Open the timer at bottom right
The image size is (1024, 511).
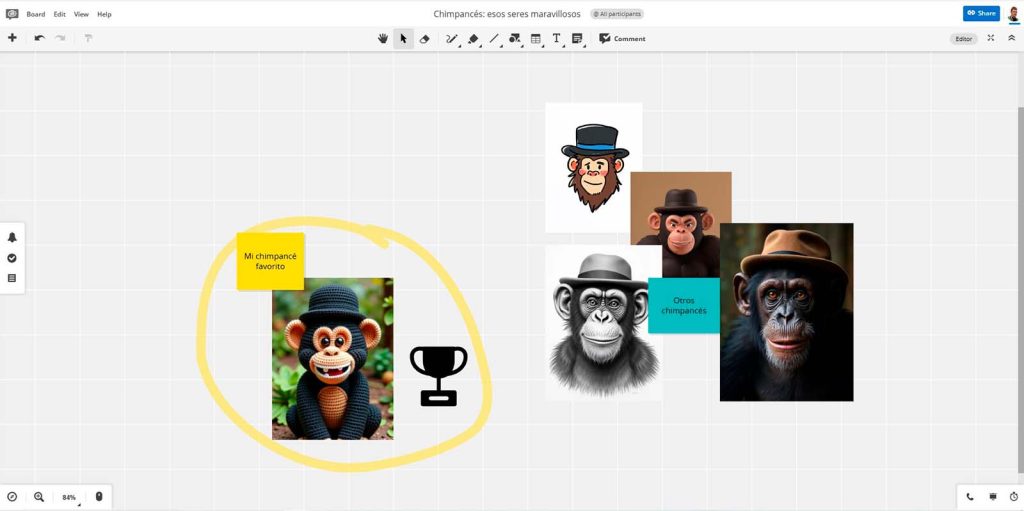coord(1013,496)
